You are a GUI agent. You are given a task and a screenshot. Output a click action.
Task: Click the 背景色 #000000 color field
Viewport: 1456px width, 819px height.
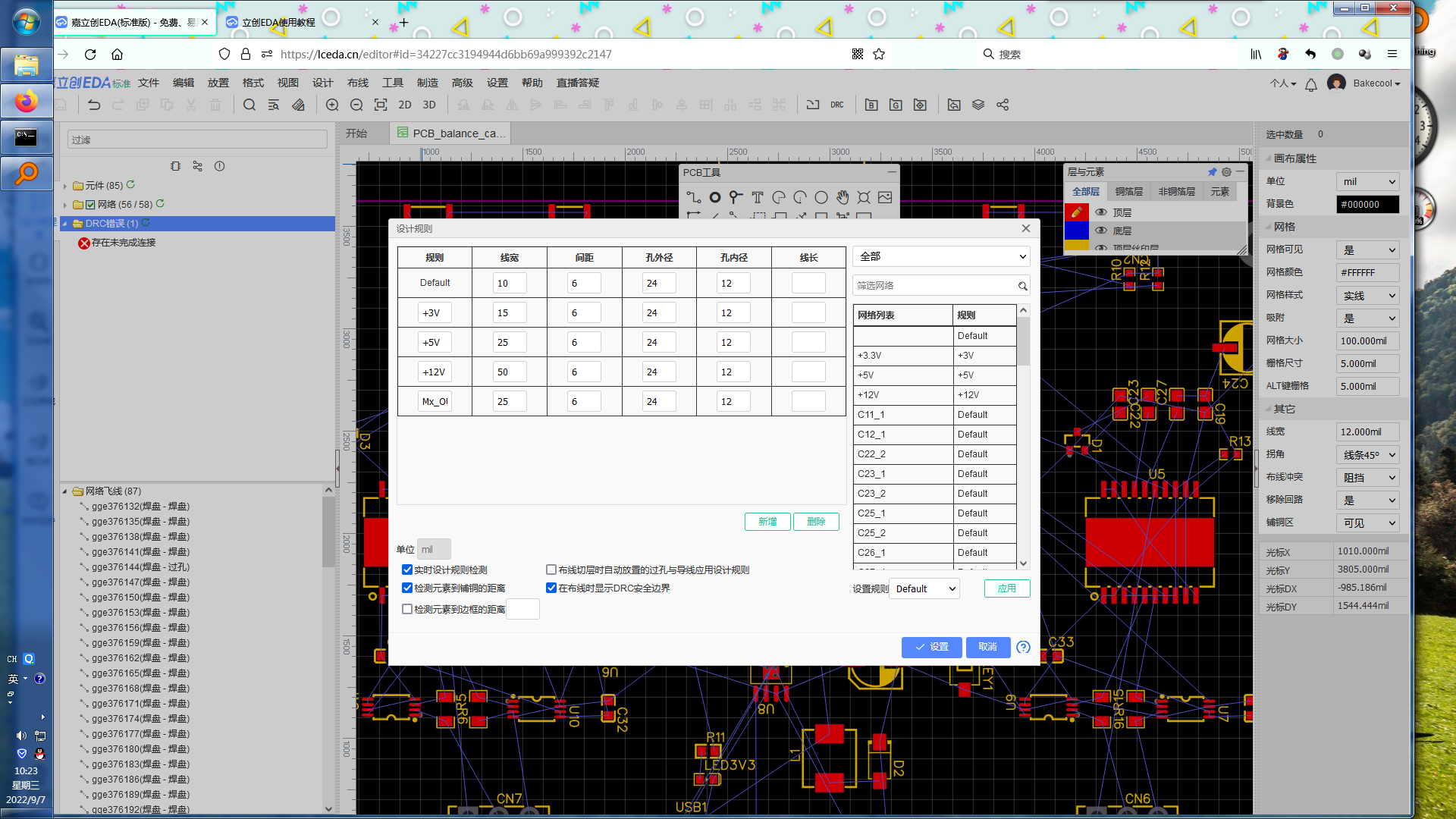click(x=1367, y=204)
